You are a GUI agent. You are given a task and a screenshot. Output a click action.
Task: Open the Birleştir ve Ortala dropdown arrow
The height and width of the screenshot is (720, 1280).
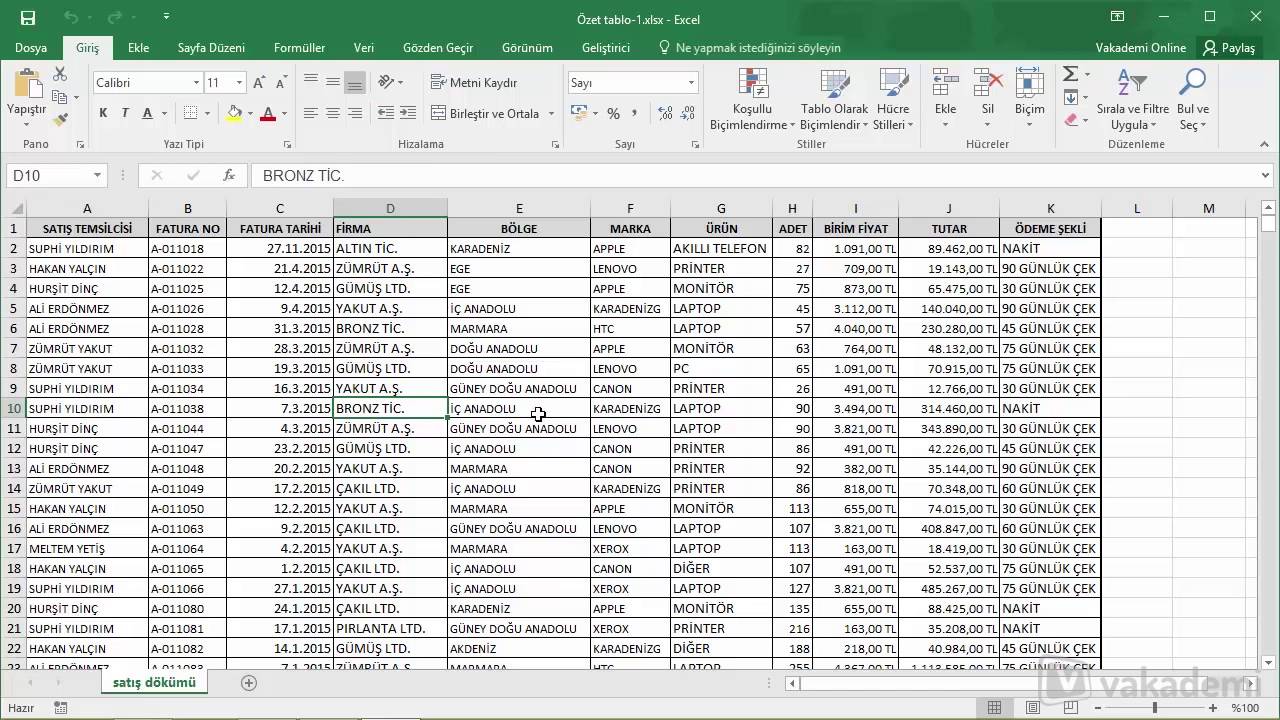click(x=551, y=114)
